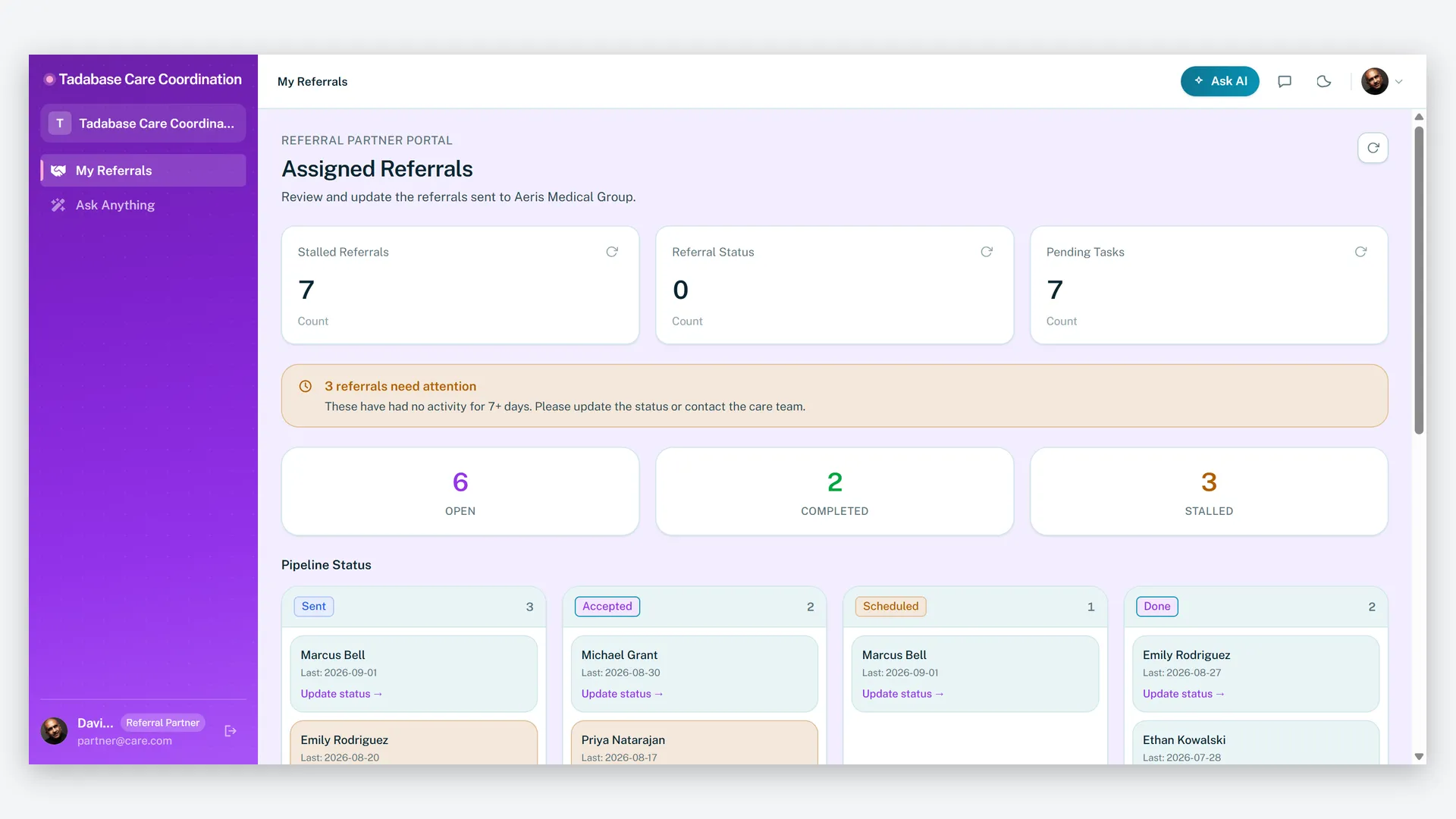Viewport: 1456px width, 819px height.
Task: Open Priya Natarajan referral card
Action: (x=694, y=743)
